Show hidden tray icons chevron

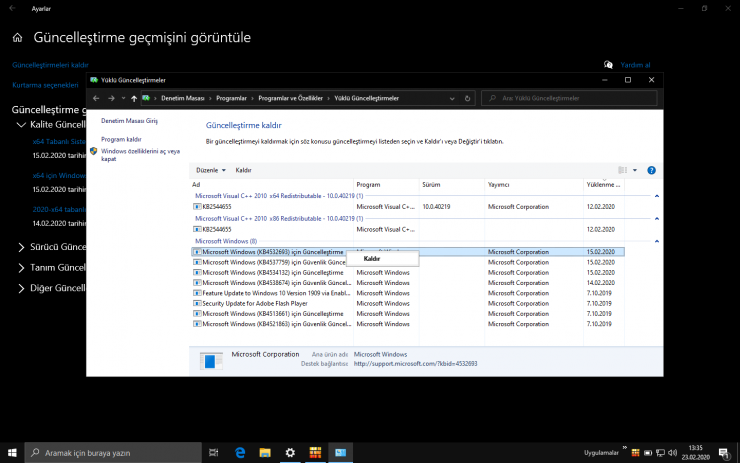click(625, 447)
